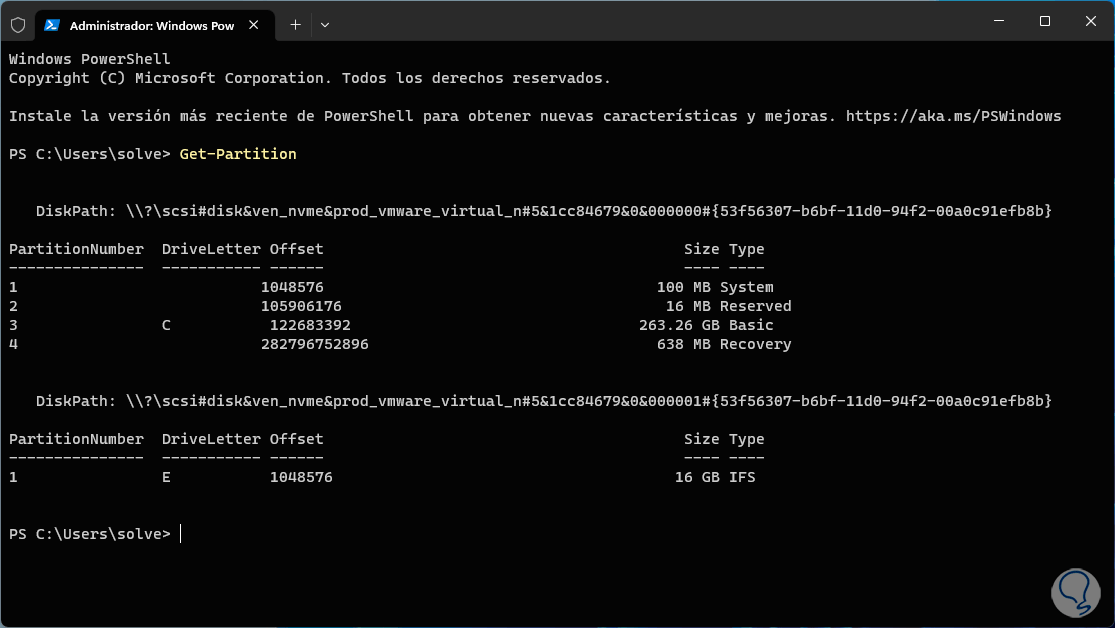Click drive letter C in partition table

pyautogui.click(x=166, y=325)
